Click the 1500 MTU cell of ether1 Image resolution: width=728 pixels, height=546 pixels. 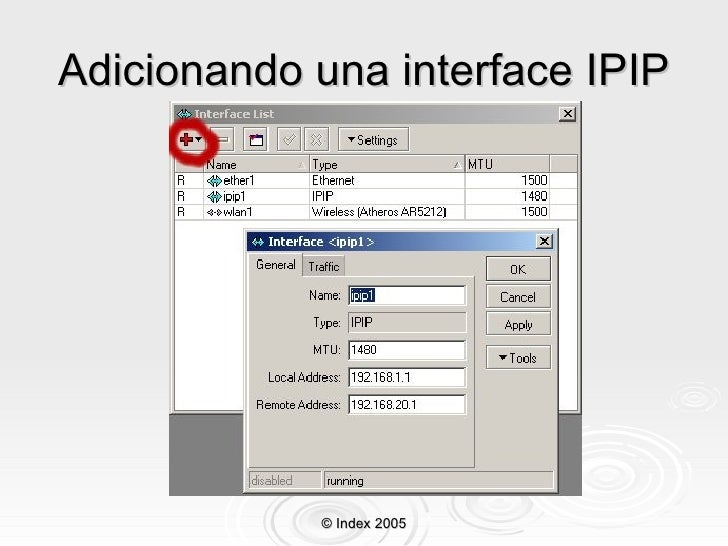[507, 181]
